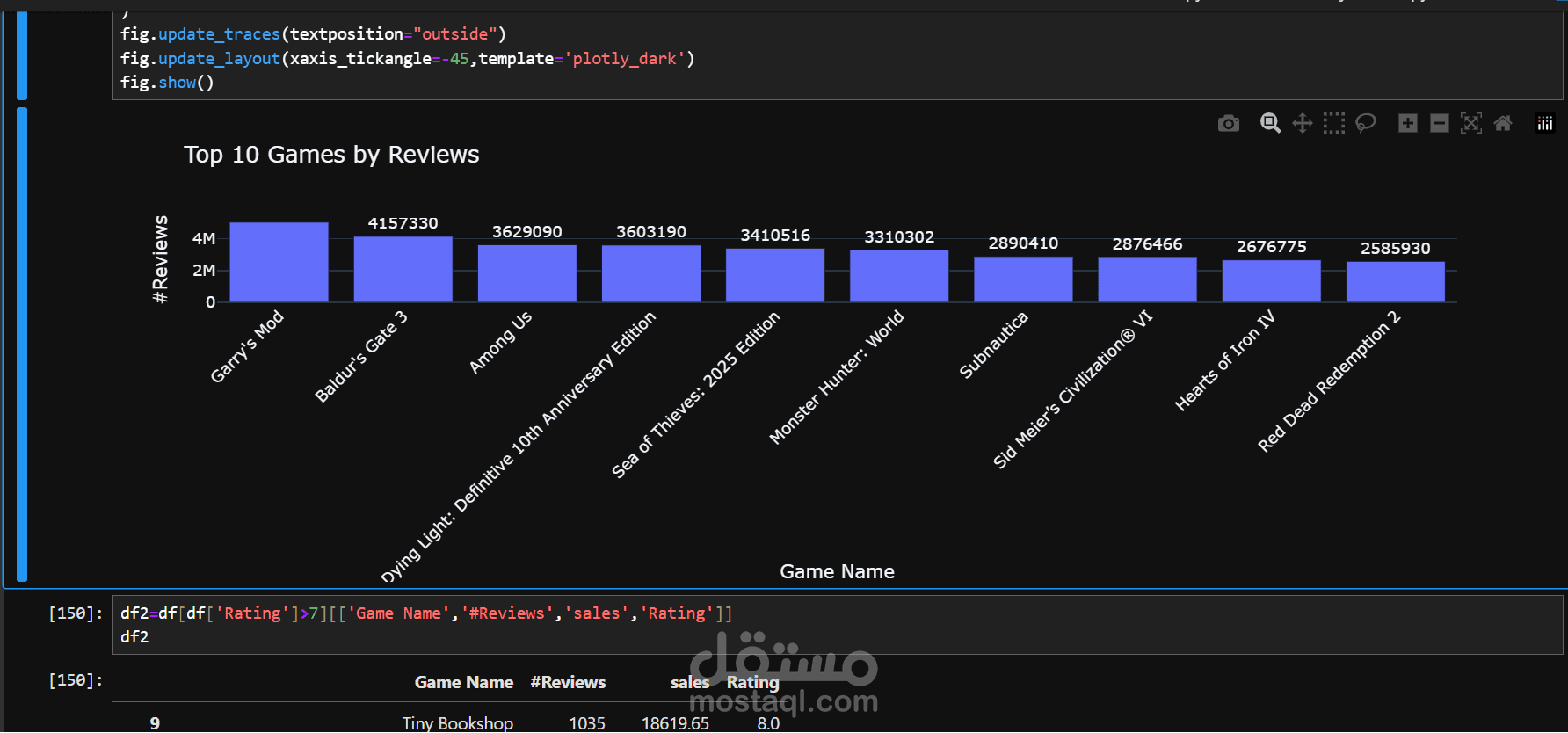
Task: Click the Game Name column header
Action: [464, 683]
